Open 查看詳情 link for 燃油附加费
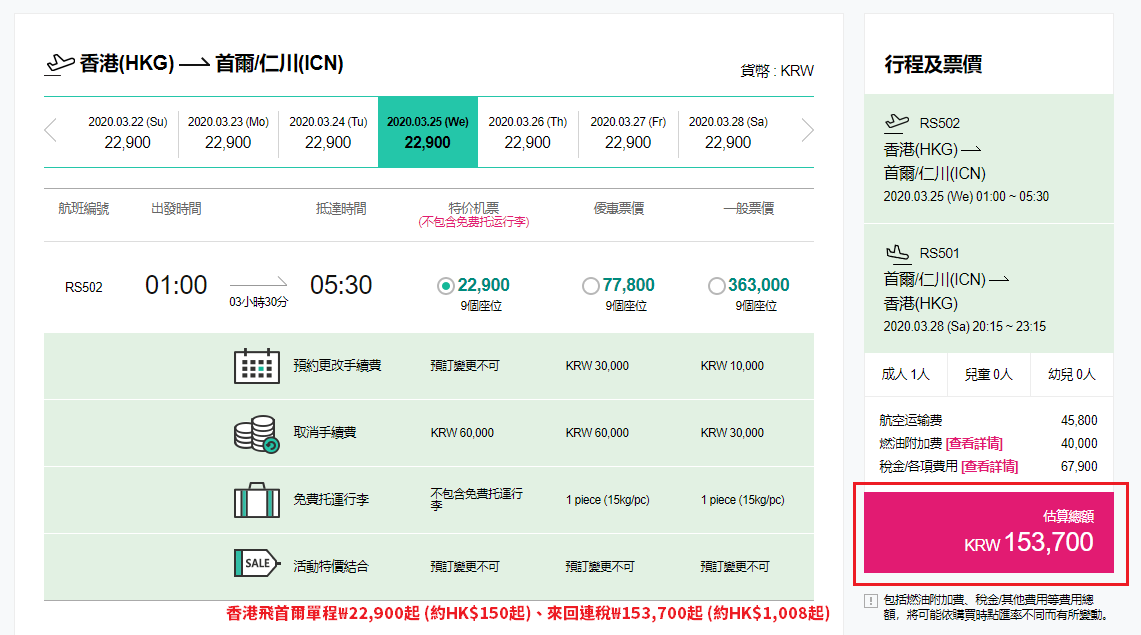1141x635 pixels. [x=974, y=443]
